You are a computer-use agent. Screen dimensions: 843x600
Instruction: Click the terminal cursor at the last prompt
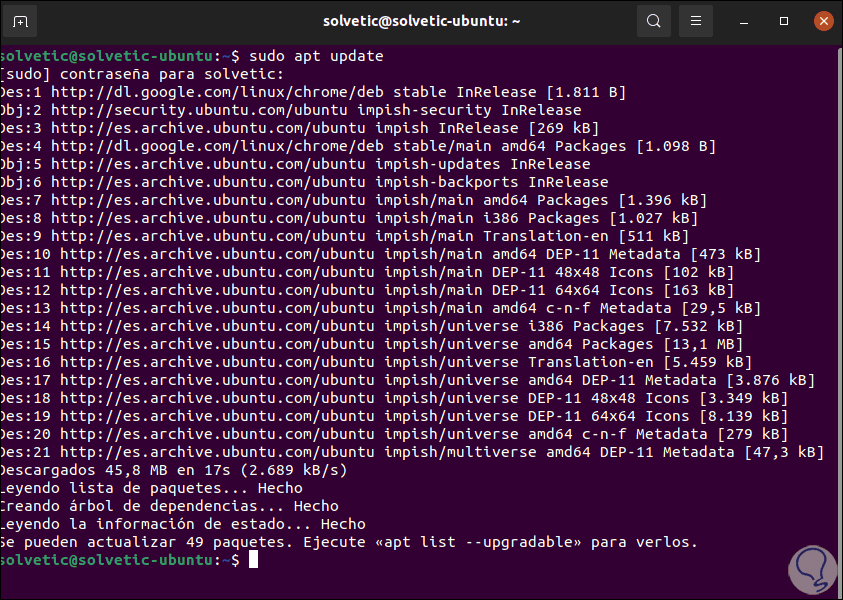point(254,560)
